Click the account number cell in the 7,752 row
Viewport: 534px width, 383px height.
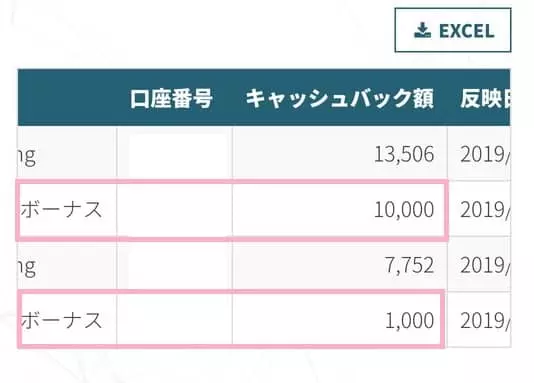click(175, 265)
